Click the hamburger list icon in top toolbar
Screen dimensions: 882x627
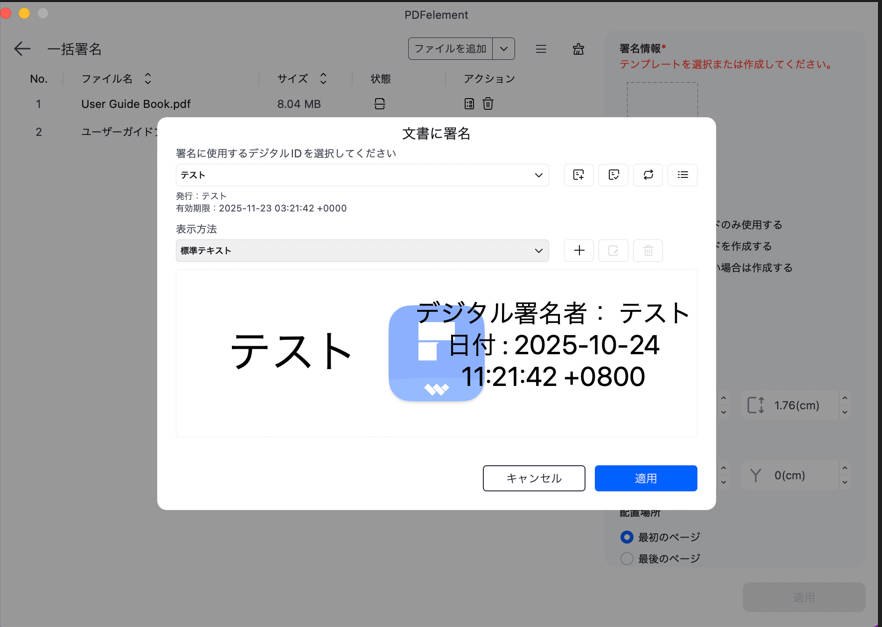pyautogui.click(x=541, y=49)
